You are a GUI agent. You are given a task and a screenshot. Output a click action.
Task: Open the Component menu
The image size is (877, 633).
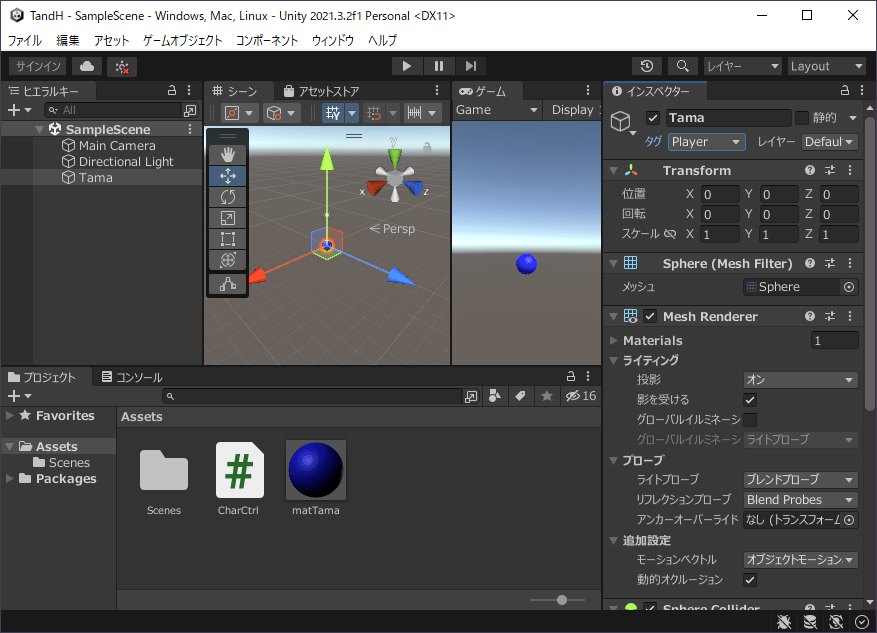coord(267,40)
